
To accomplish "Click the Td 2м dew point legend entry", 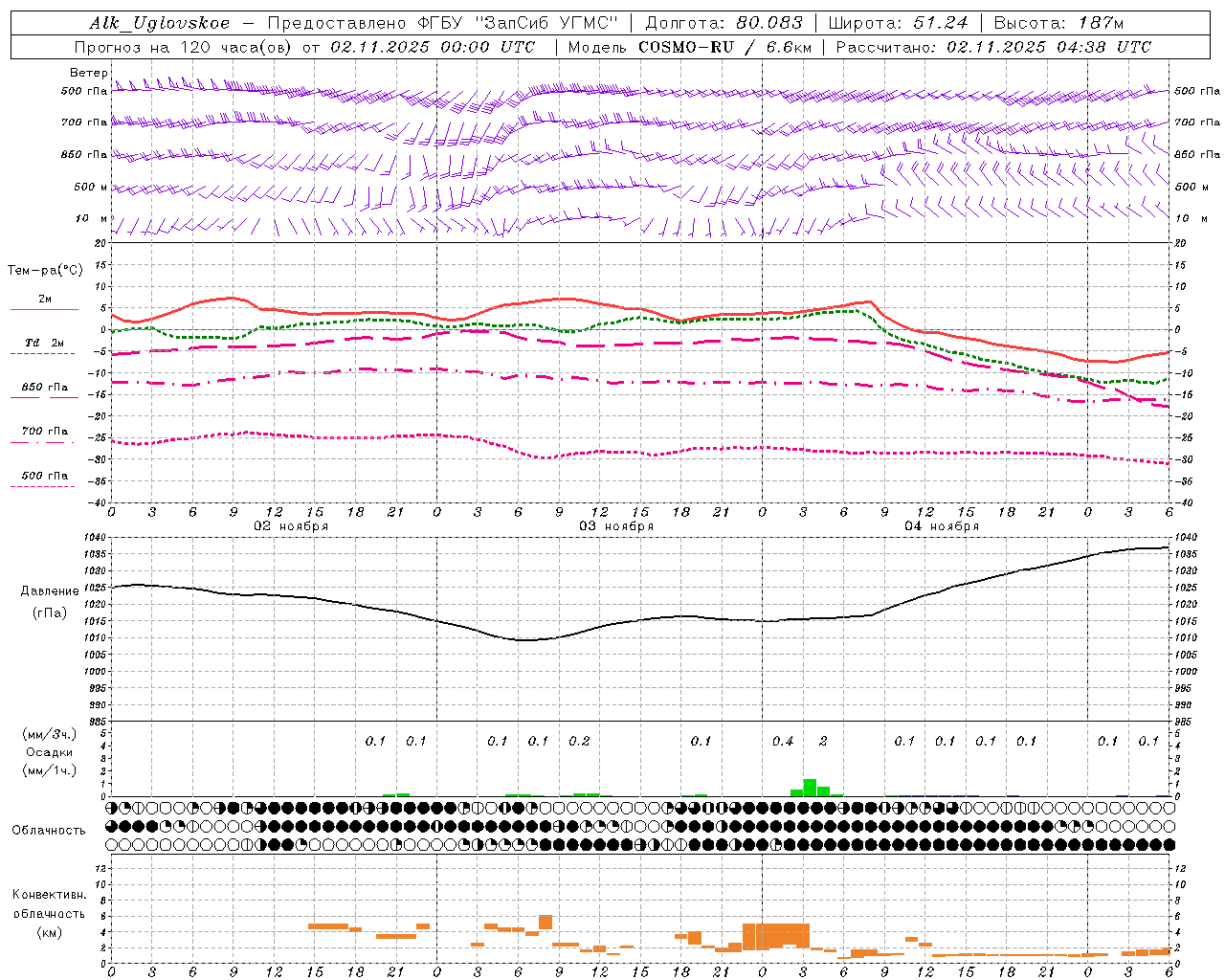I will tap(44, 343).
